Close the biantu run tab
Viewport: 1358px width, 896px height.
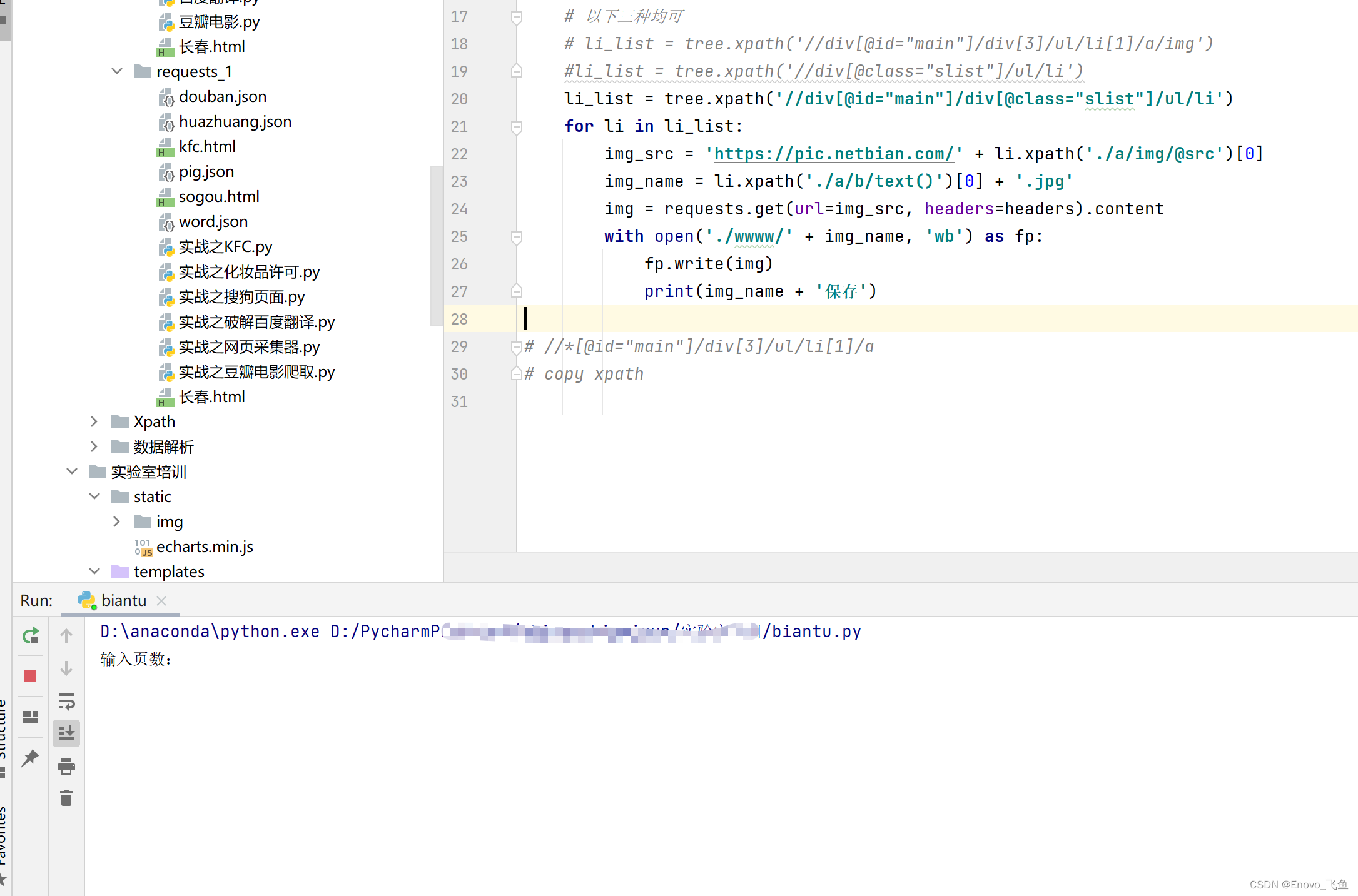(161, 600)
